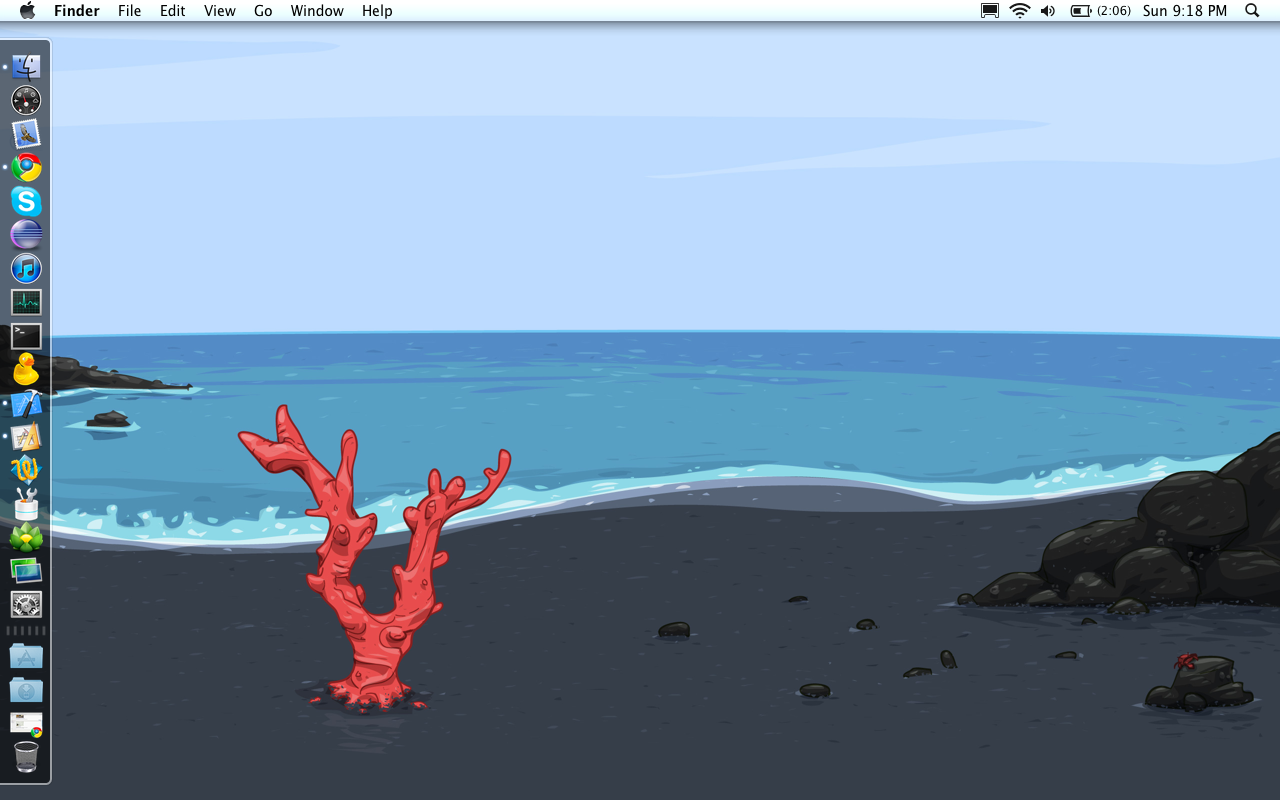Image resolution: width=1280 pixels, height=800 pixels.
Task: Click the volume speaker icon
Action: pos(1047,11)
